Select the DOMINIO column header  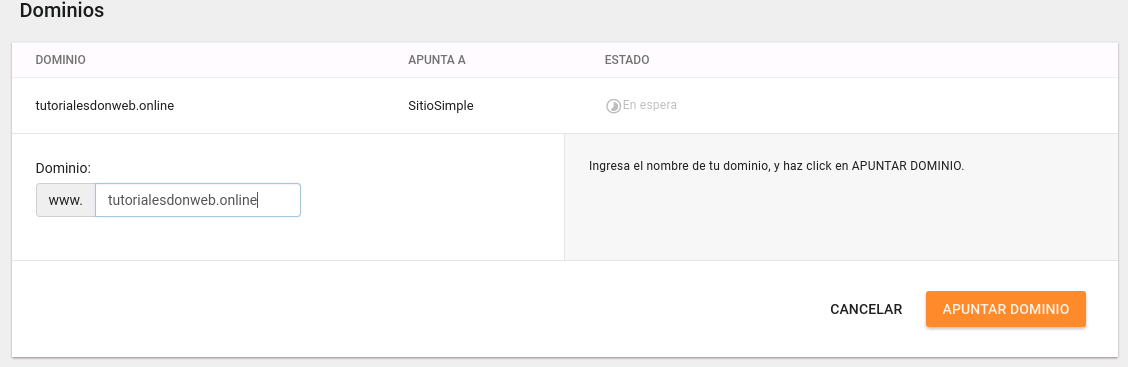tap(60, 60)
